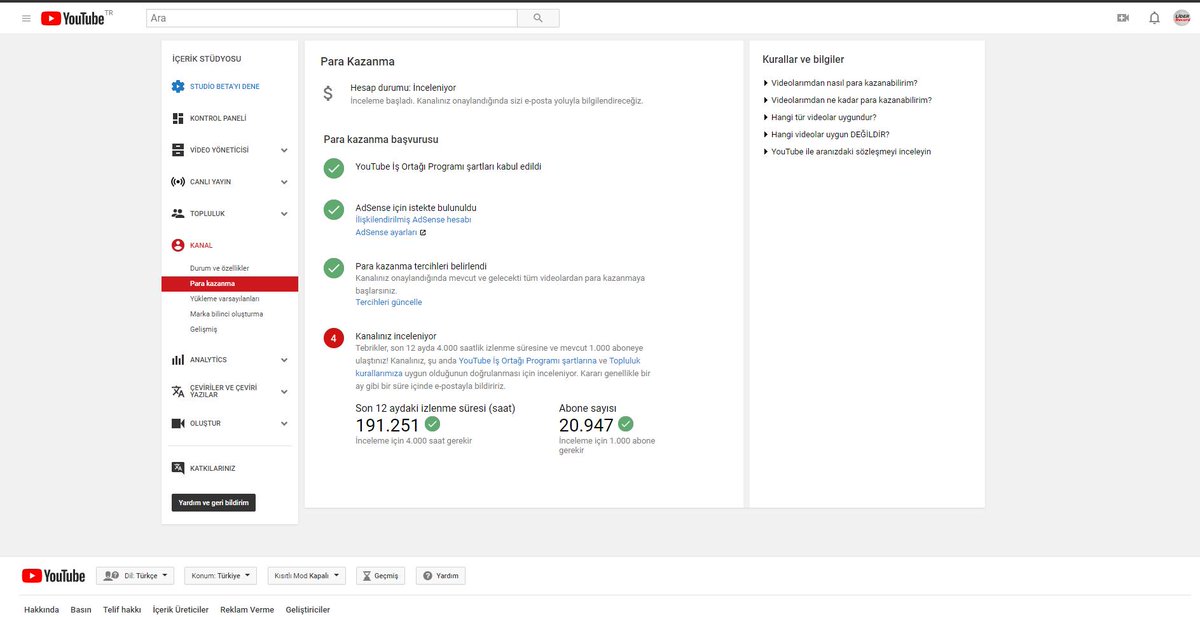Click the green check beside watch hours
The image size is (1200, 617).
point(432,424)
